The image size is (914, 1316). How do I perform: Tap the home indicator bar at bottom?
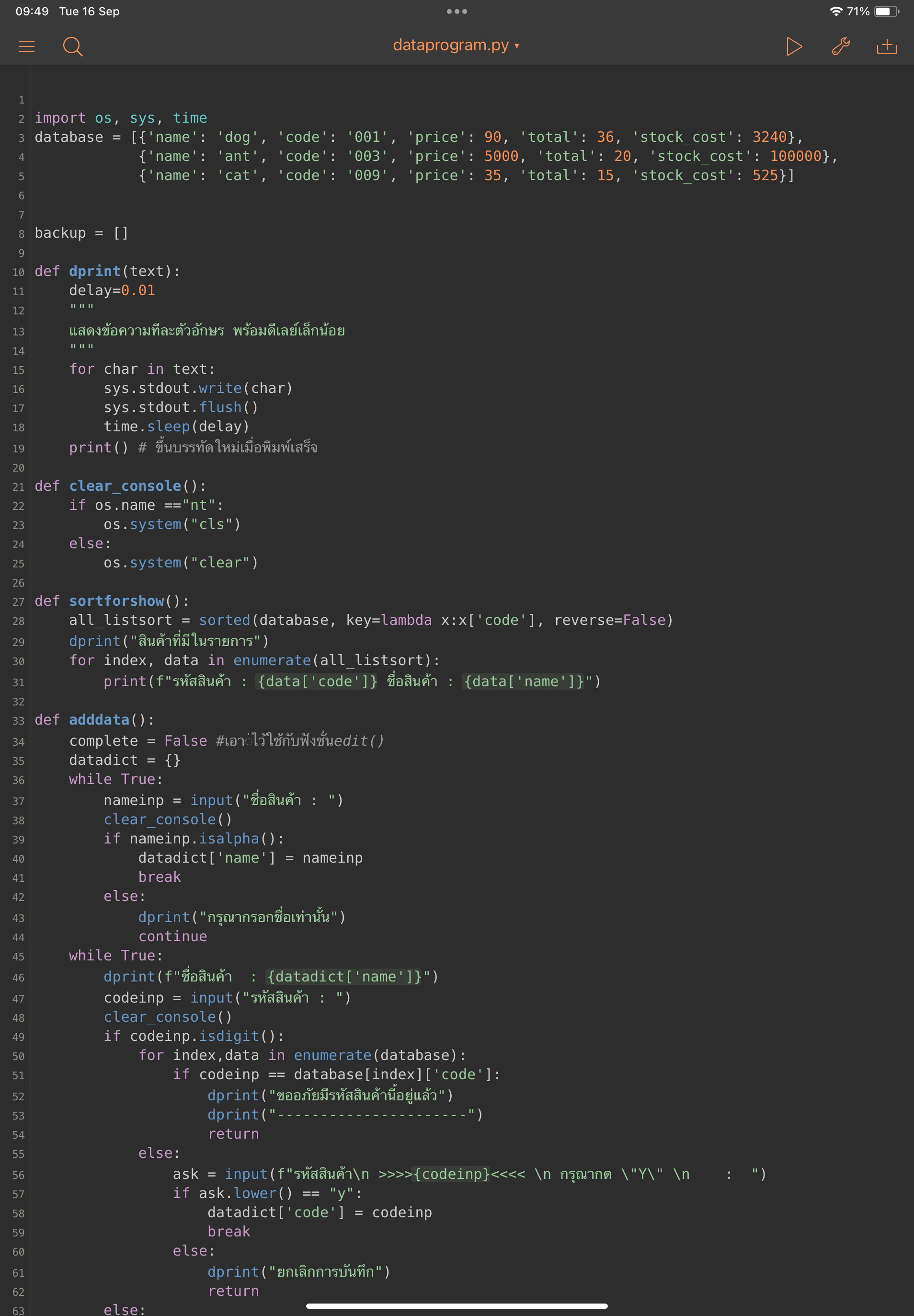click(457, 1305)
